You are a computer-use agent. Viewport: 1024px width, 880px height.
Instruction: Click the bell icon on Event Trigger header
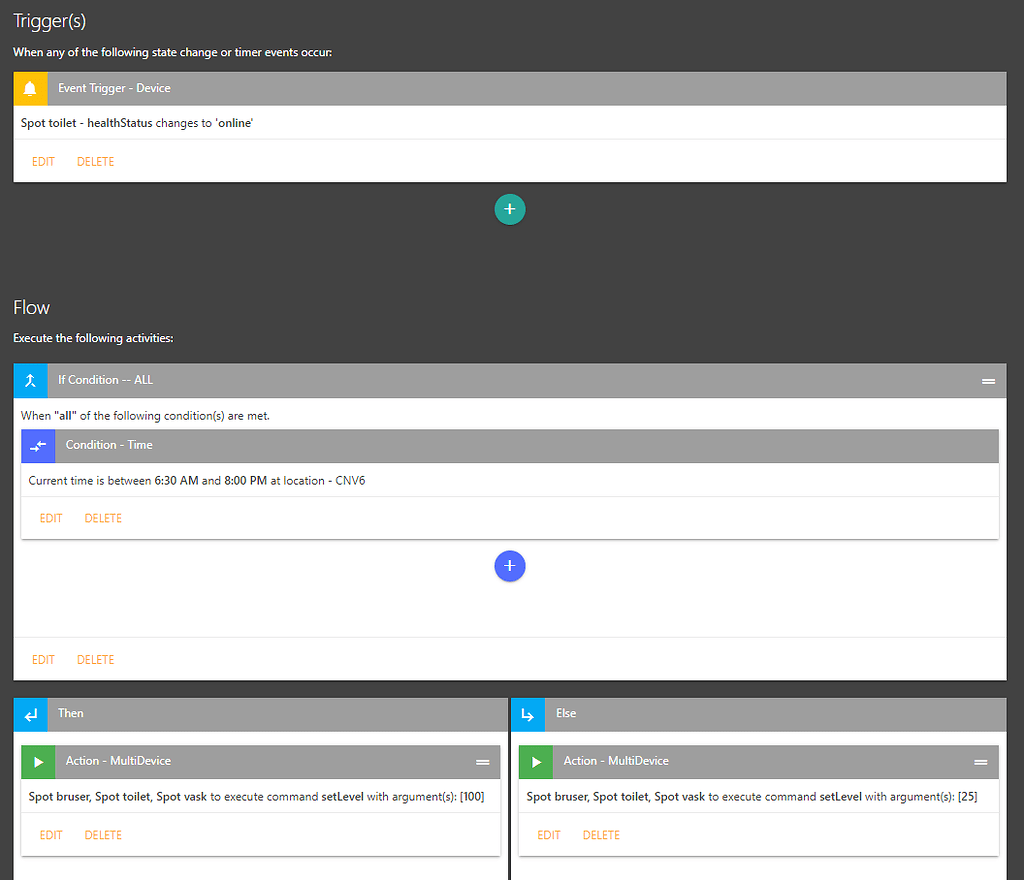29,88
